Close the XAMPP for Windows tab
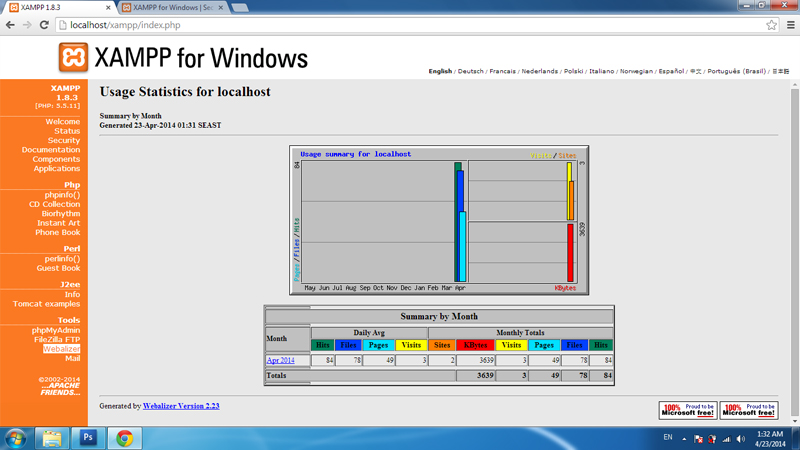Viewport: 800px width, 450px height. pos(220,8)
